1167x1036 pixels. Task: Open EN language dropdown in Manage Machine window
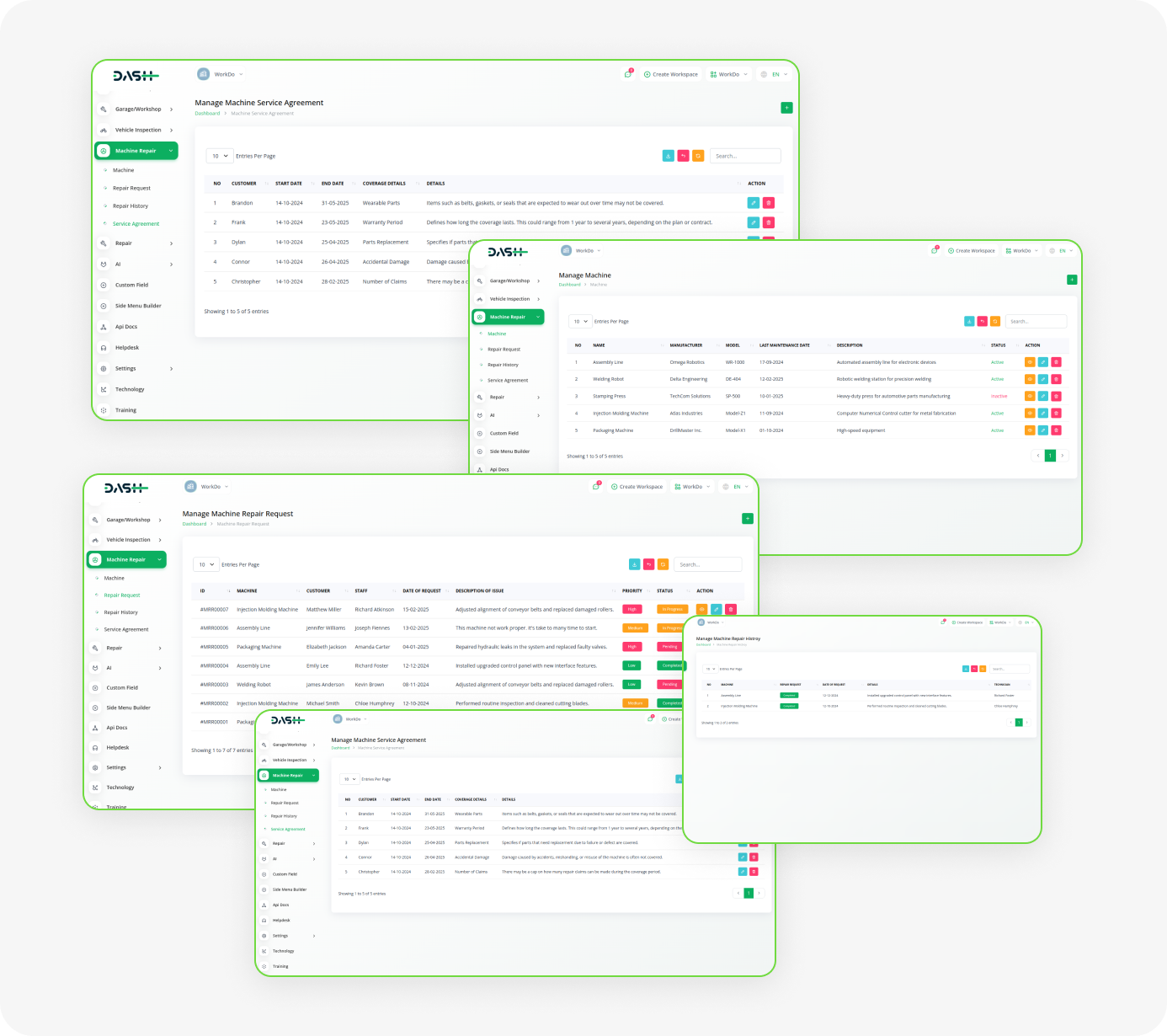(1062, 251)
